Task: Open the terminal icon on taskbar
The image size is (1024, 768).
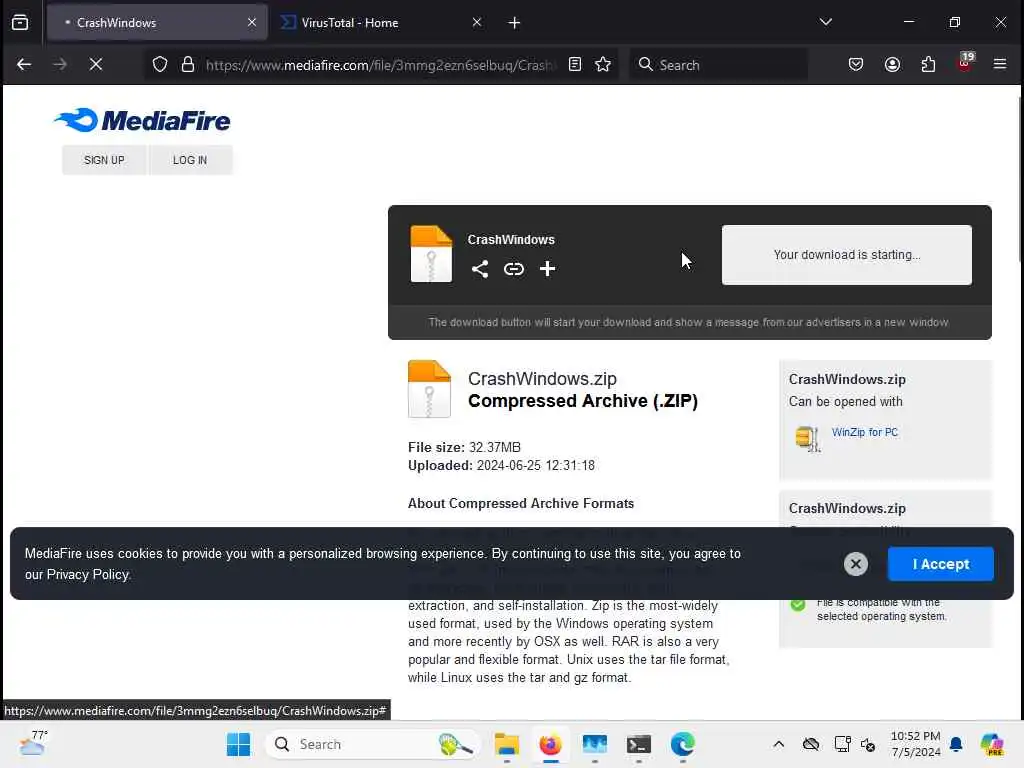Action: 639,744
